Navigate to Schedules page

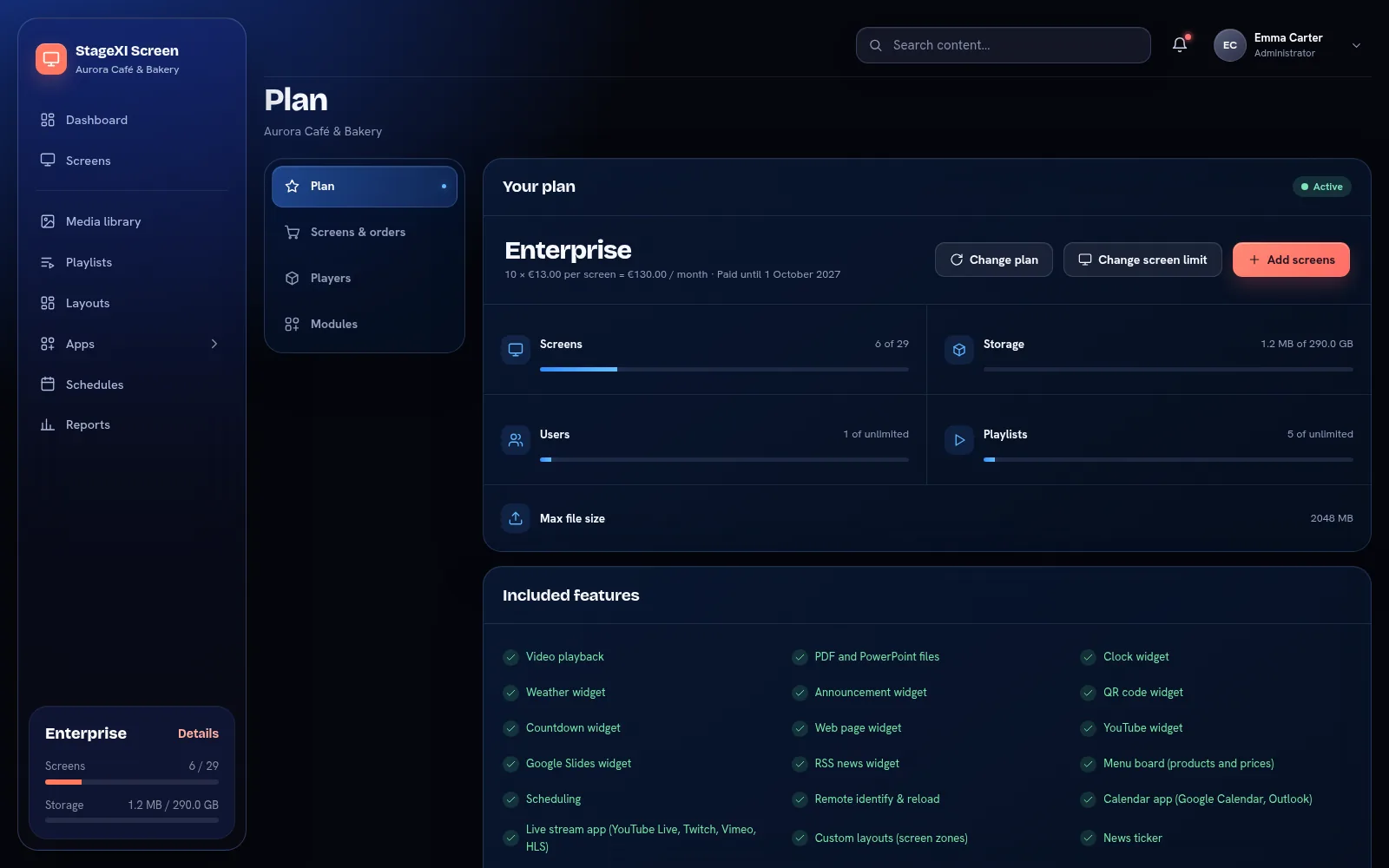(x=131, y=385)
